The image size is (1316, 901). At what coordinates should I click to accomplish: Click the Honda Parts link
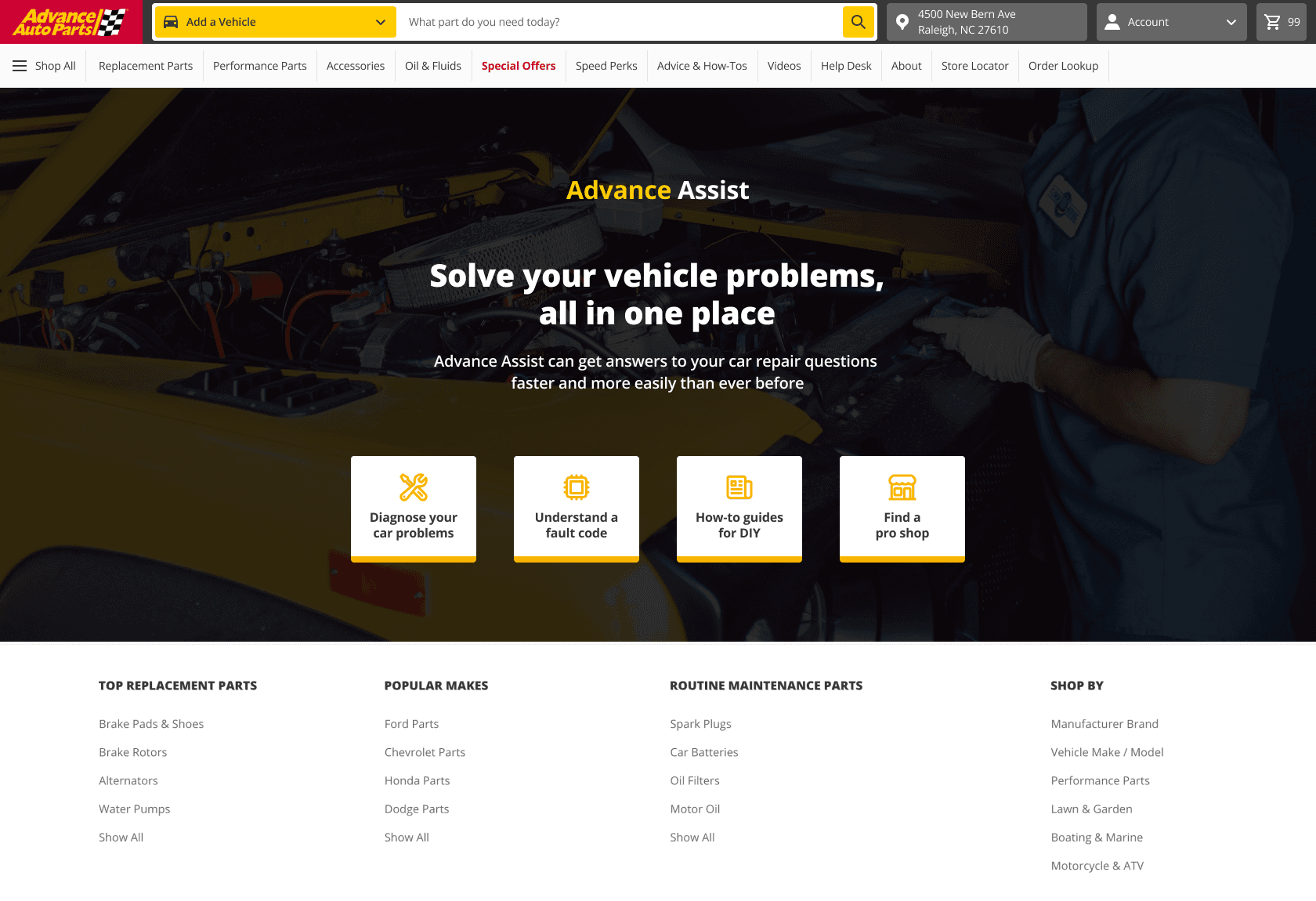point(418,780)
